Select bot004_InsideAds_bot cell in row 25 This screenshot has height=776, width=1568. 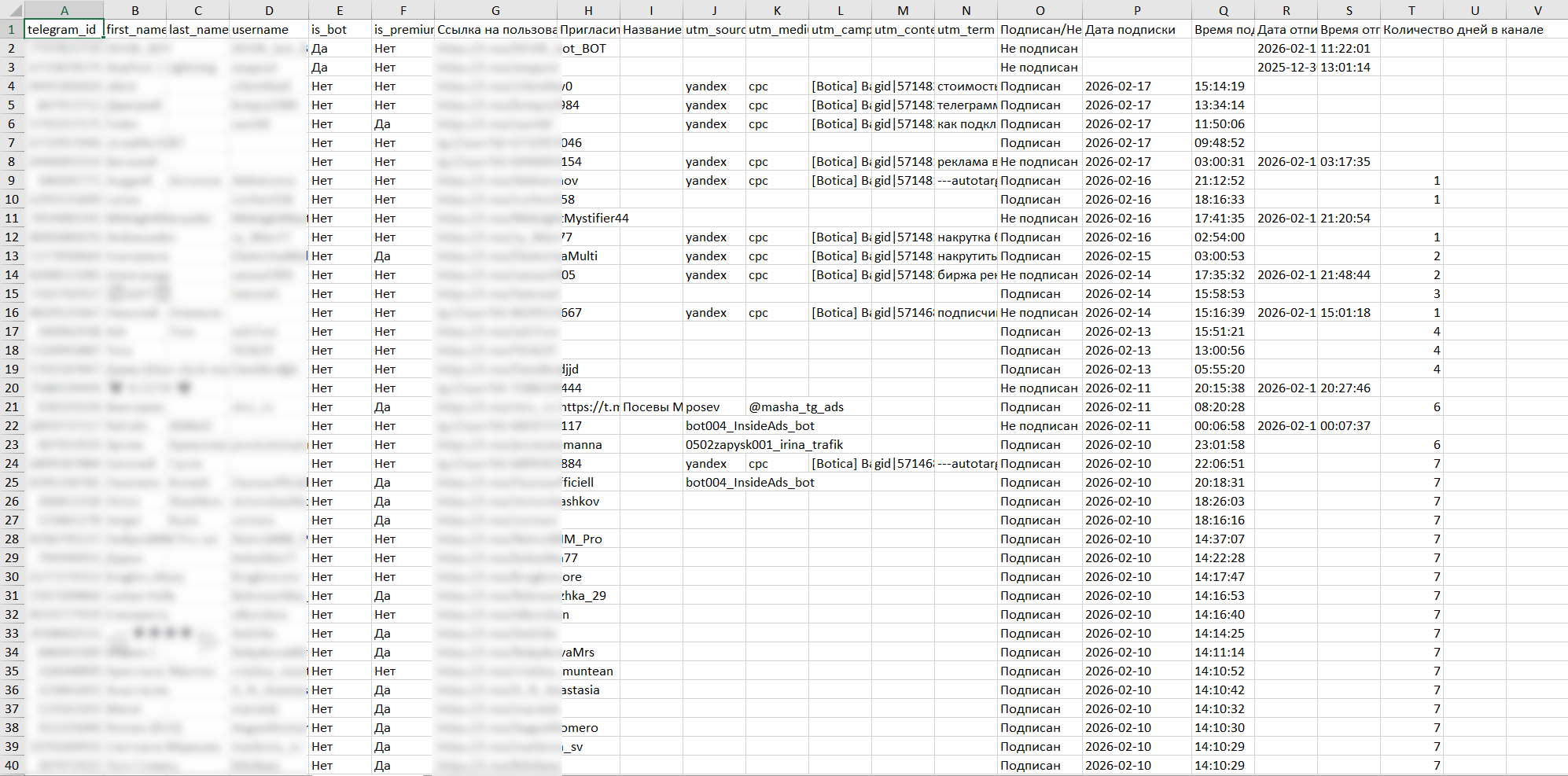(x=749, y=482)
